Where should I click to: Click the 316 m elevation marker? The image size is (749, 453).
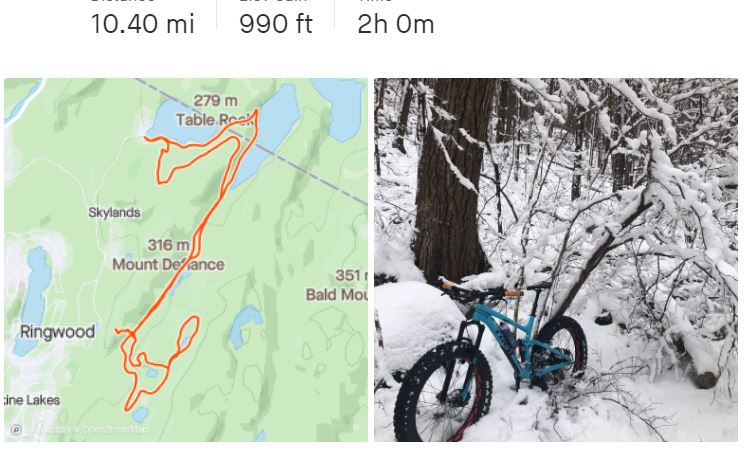(169, 245)
